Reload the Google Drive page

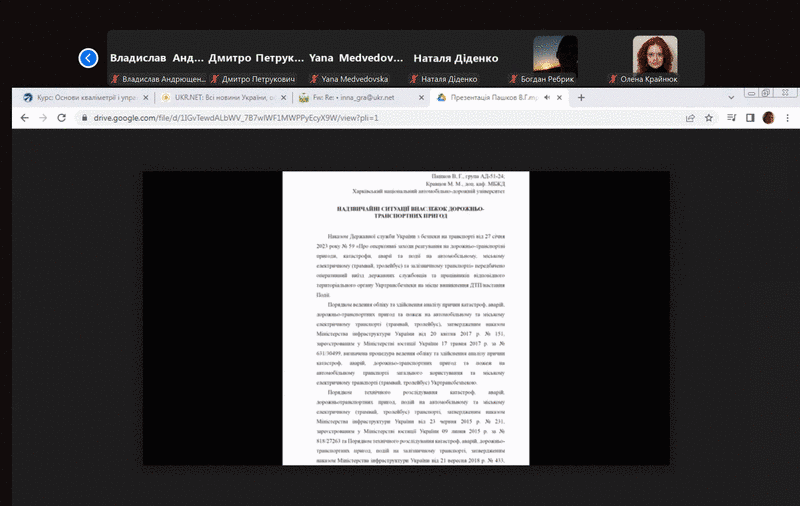tap(62, 117)
